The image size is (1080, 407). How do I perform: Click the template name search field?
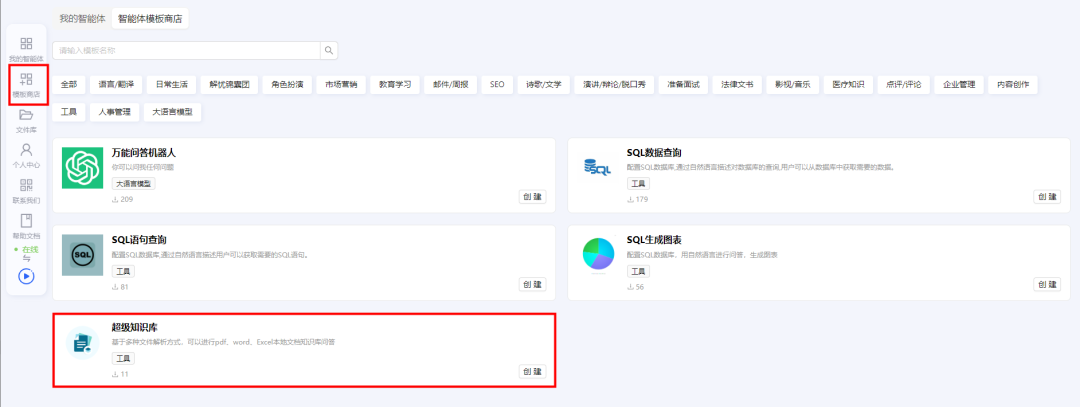click(x=187, y=50)
